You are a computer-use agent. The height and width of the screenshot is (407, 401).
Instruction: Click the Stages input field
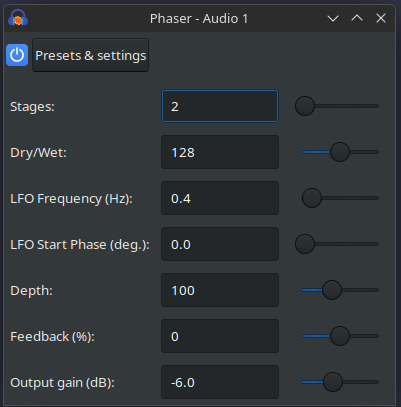220,106
